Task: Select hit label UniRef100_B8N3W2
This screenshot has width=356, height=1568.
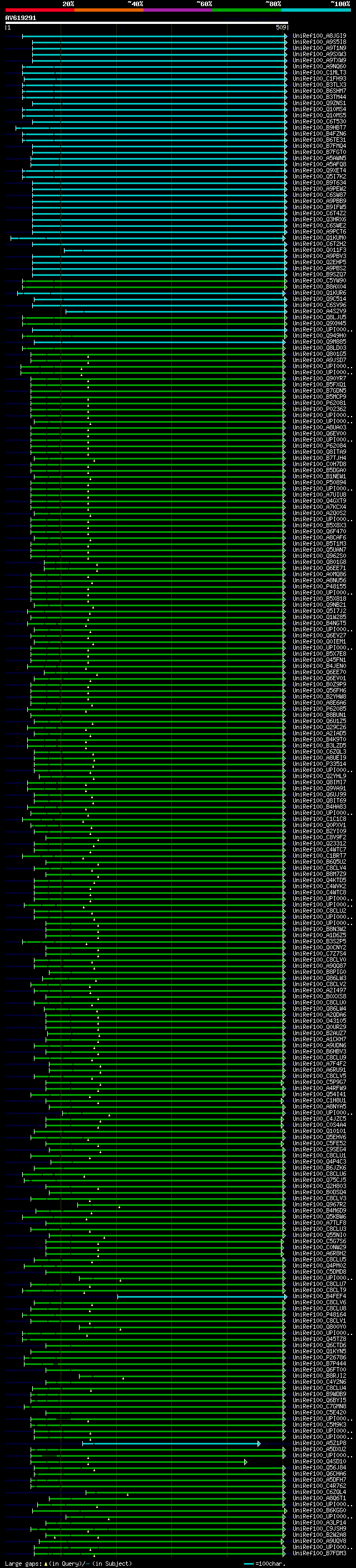Action: [319, 929]
